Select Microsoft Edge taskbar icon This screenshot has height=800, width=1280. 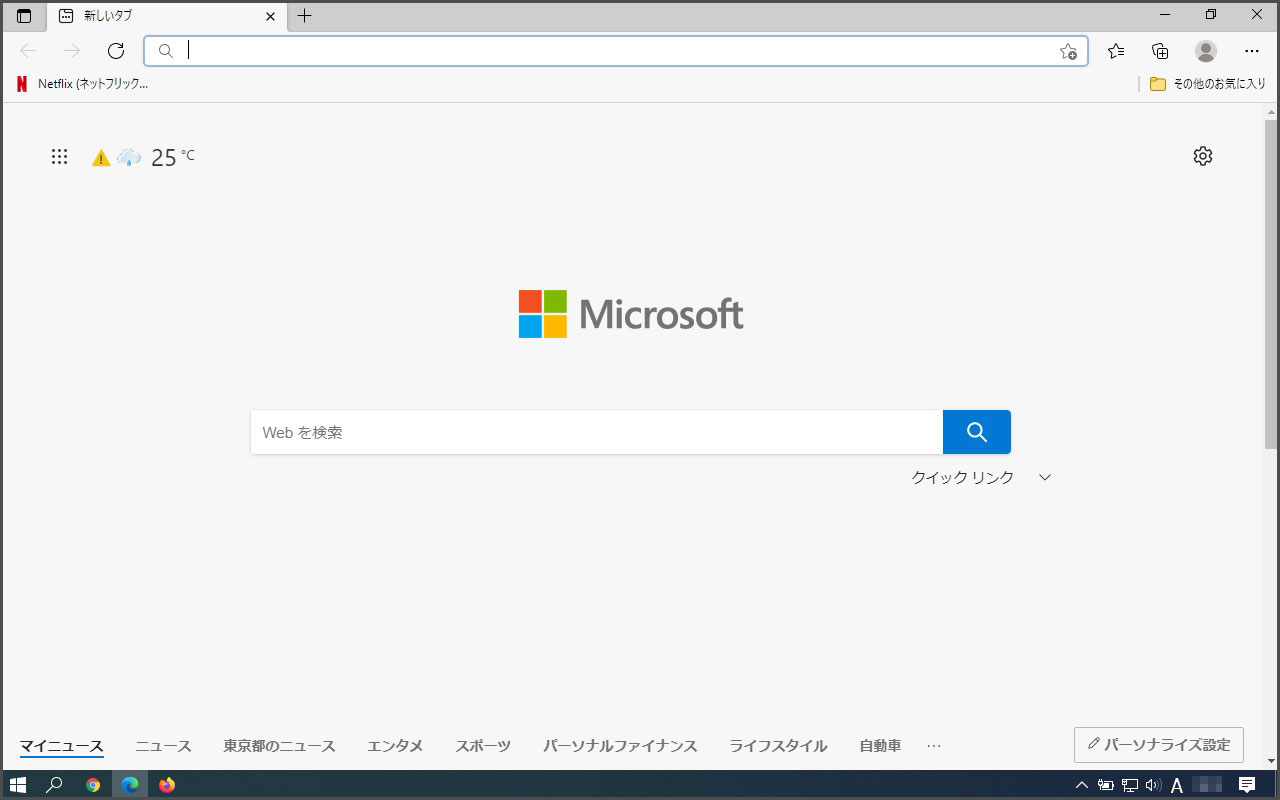click(x=130, y=785)
